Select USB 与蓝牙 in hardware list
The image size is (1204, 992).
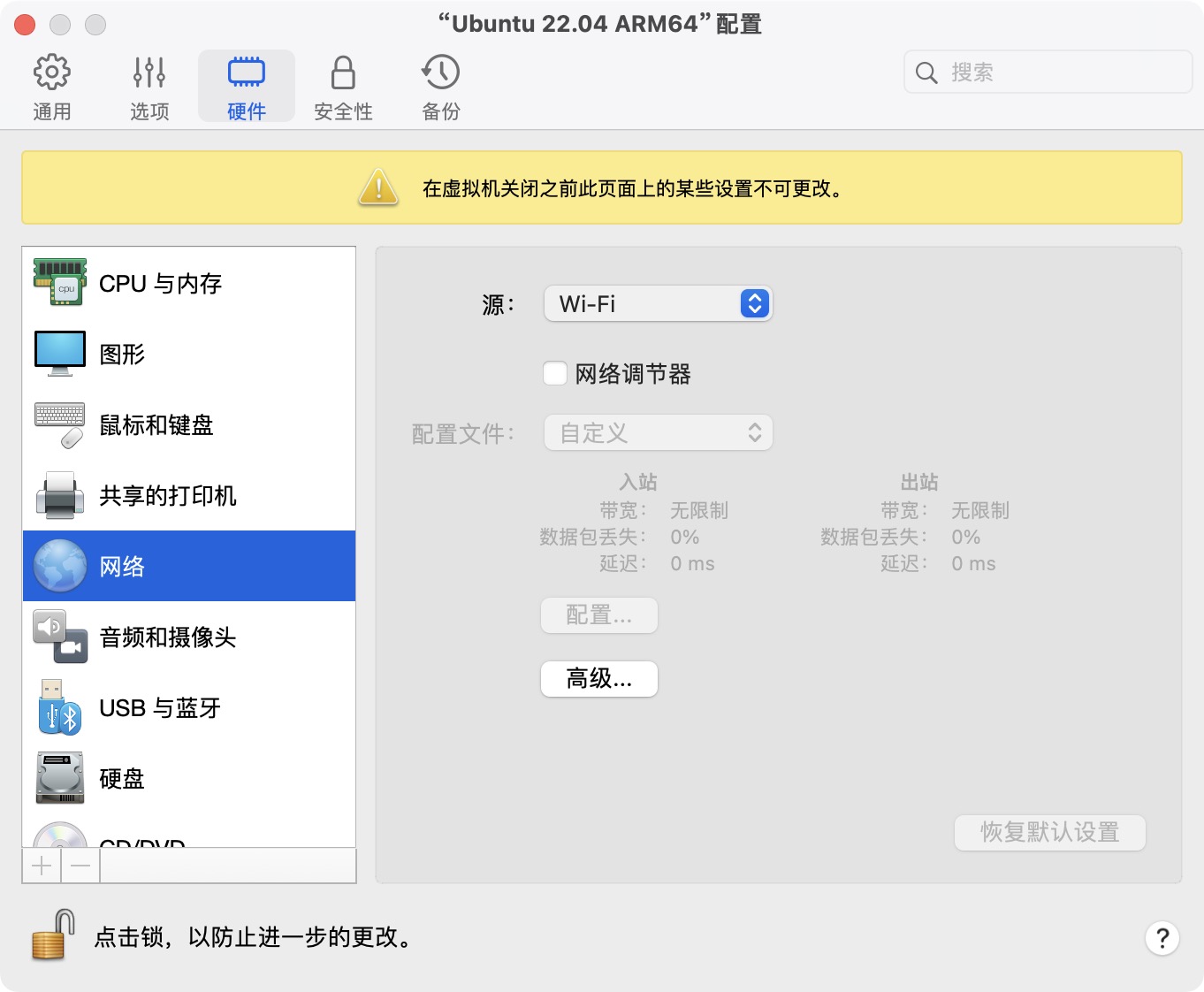[189, 707]
